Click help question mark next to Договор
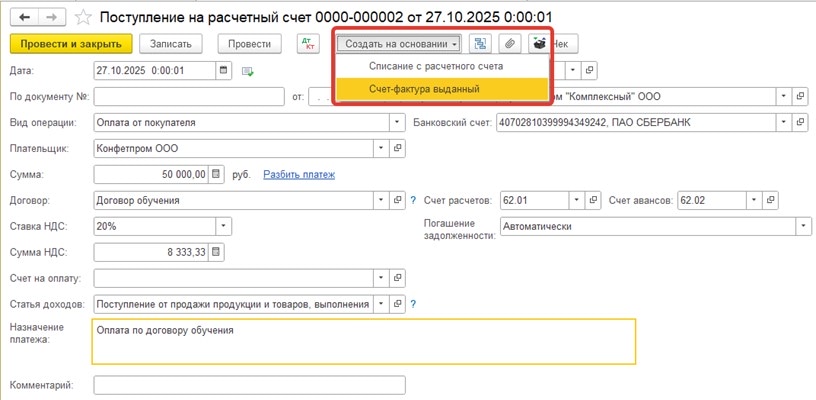Screen dimensions: 816x400 click(413, 200)
